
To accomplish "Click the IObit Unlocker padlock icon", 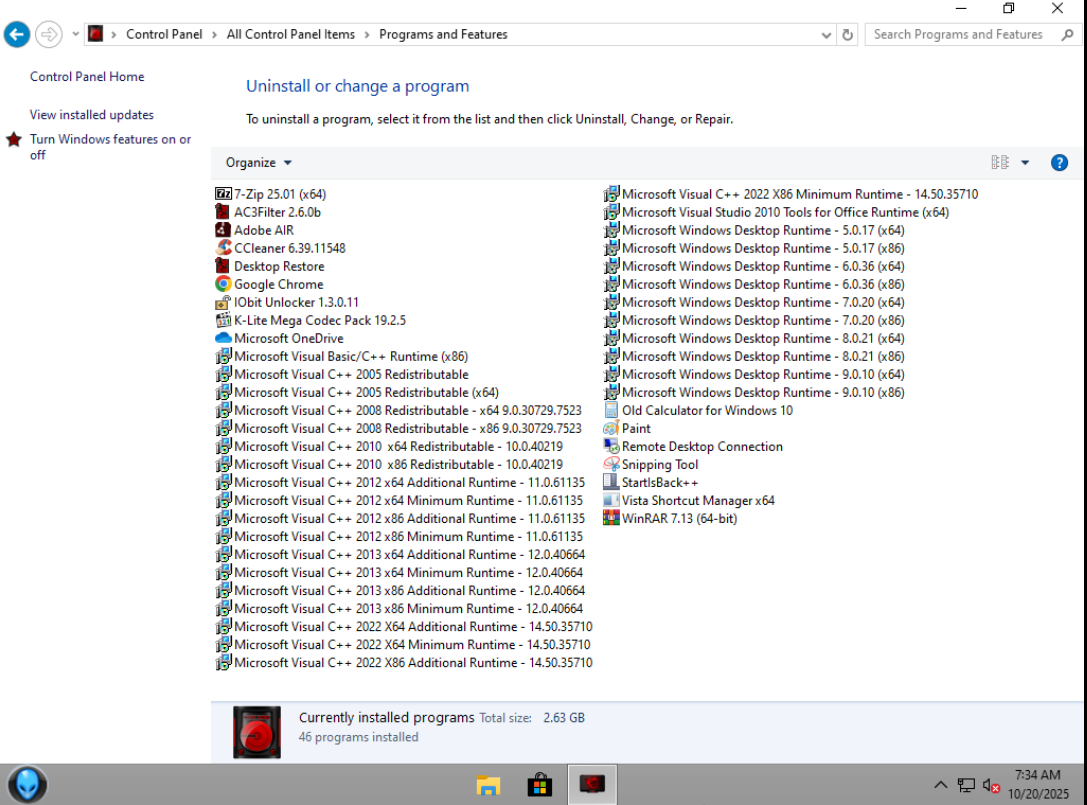I will point(223,302).
